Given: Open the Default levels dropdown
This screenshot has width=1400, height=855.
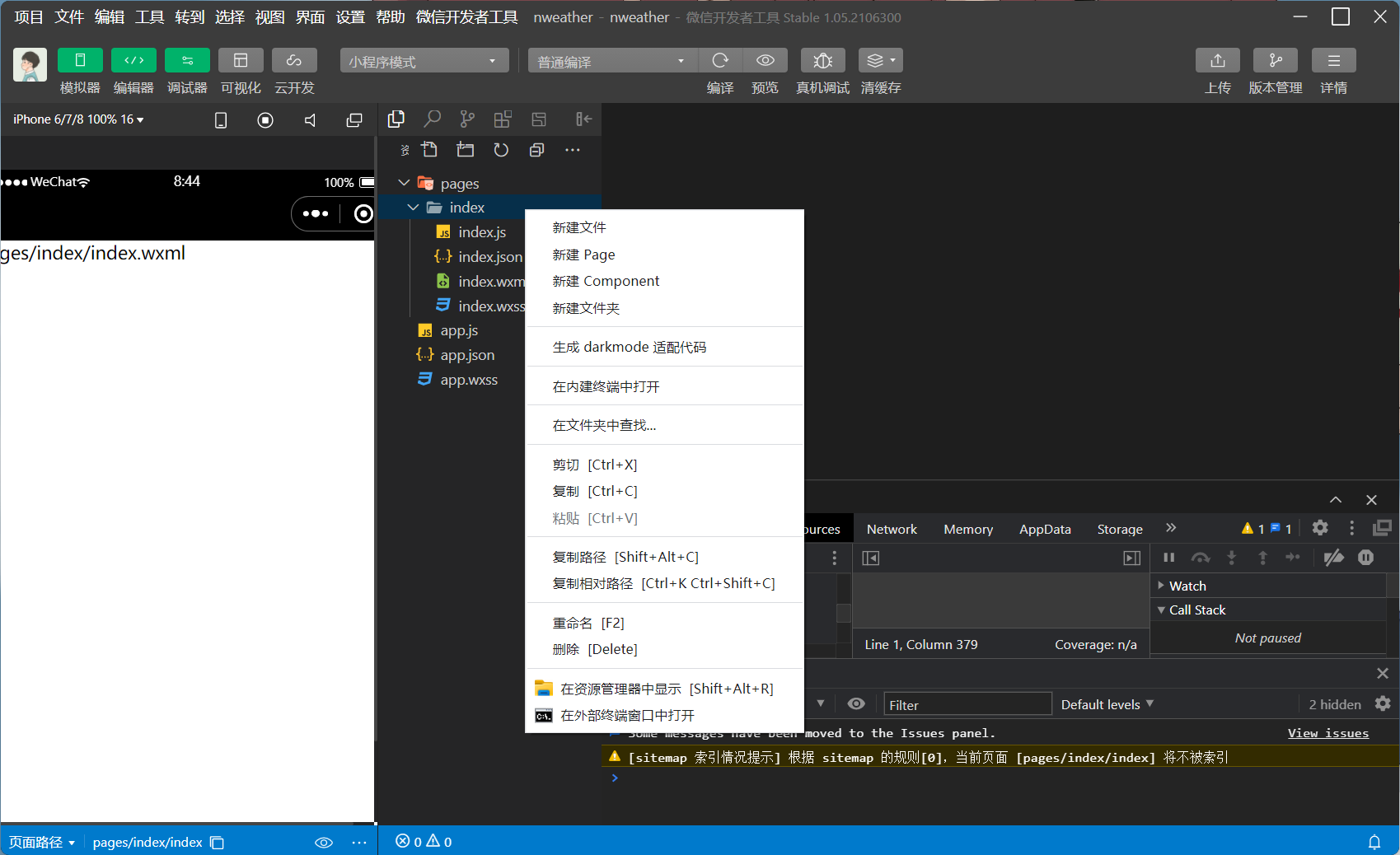Looking at the screenshot, I should coord(1107,704).
